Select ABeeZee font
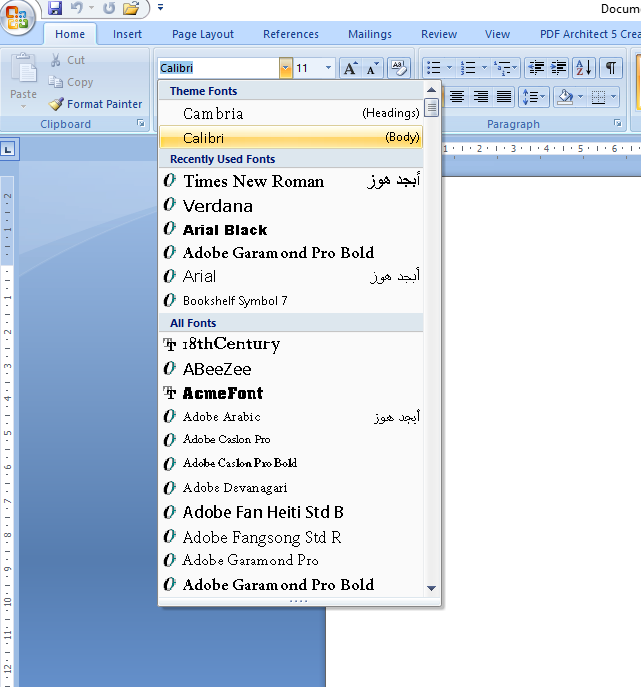 click(291, 369)
